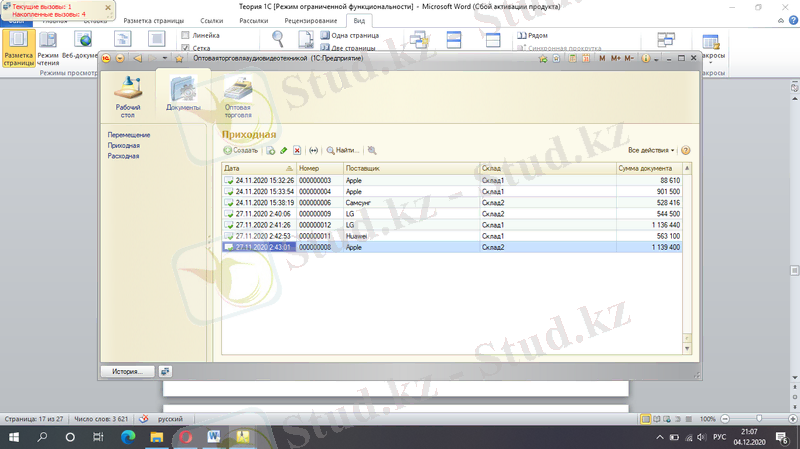
Task: Select Одна страница zoom option
Action: (x=350, y=35)
